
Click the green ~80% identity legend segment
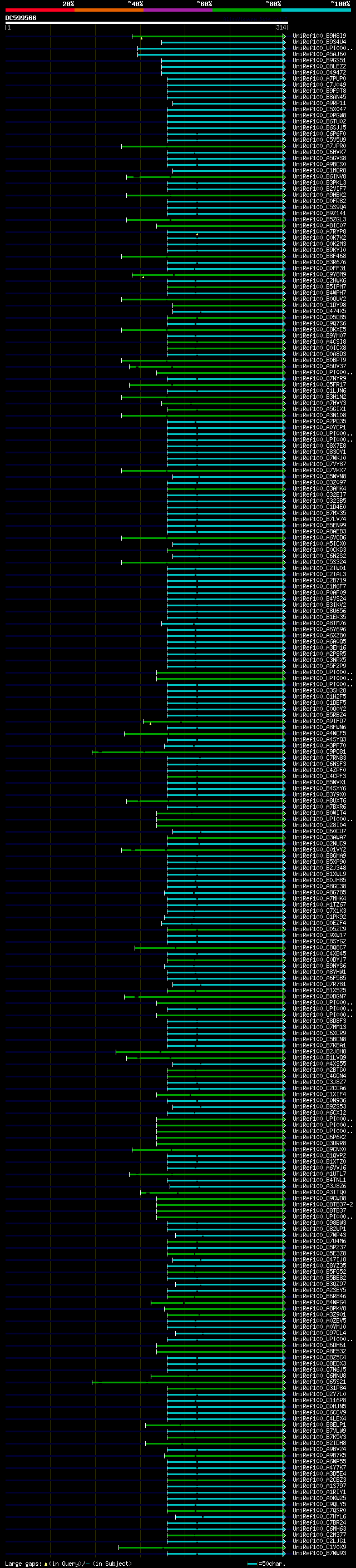click(246, 10)
